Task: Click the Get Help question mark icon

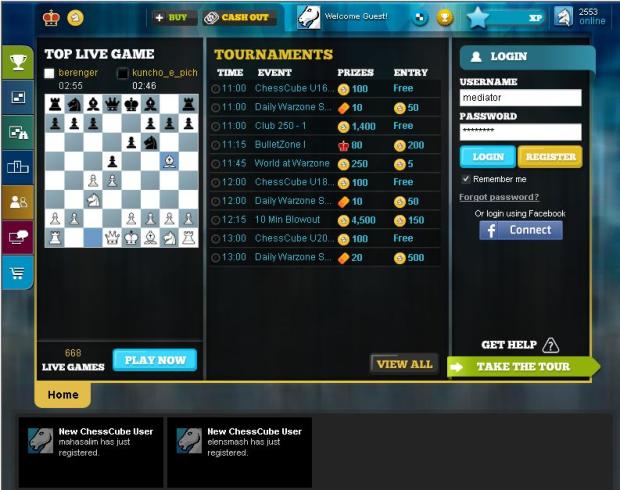Action: pyautogui.click(x=550, y=345)
